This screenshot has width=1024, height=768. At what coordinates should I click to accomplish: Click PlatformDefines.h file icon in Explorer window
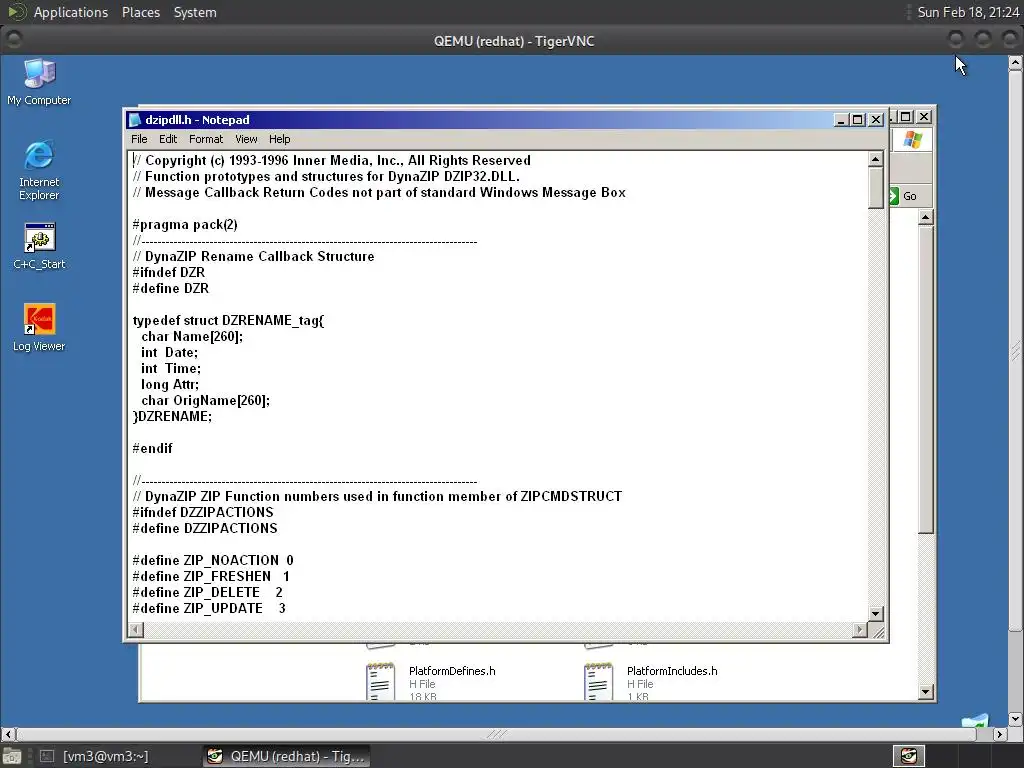click(x=381, y=680)
